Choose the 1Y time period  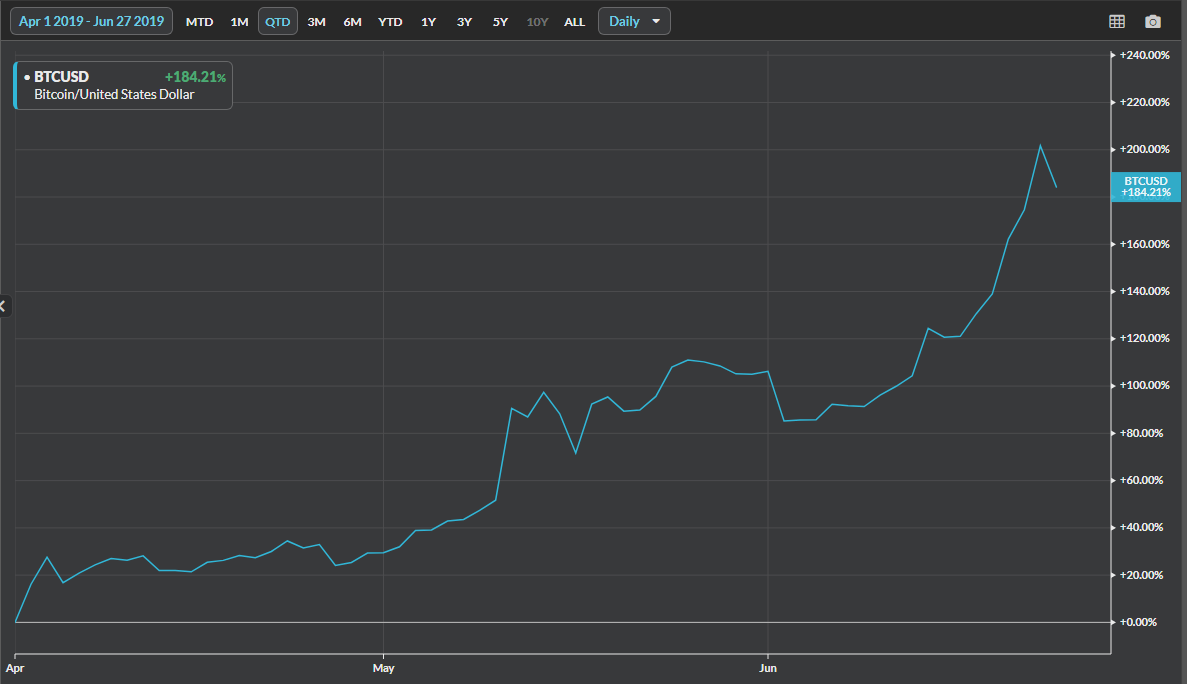pyautogui.click(x=428, y=22)
